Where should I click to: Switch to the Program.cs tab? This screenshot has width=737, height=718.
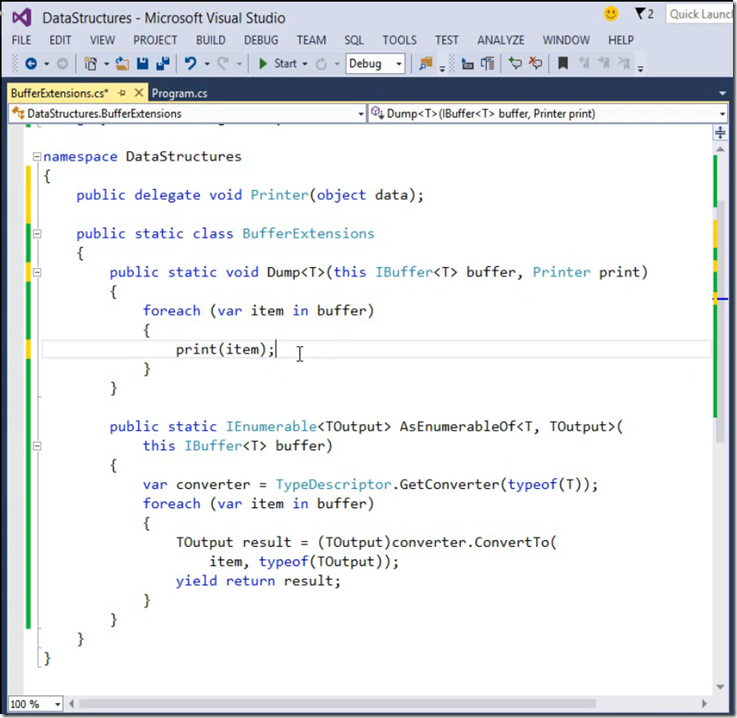[x=179, y=94]
